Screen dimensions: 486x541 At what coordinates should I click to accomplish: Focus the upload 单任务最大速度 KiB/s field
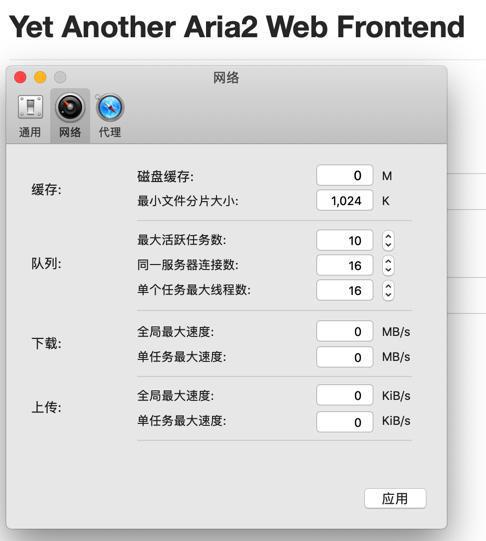(x=345, y=422)
